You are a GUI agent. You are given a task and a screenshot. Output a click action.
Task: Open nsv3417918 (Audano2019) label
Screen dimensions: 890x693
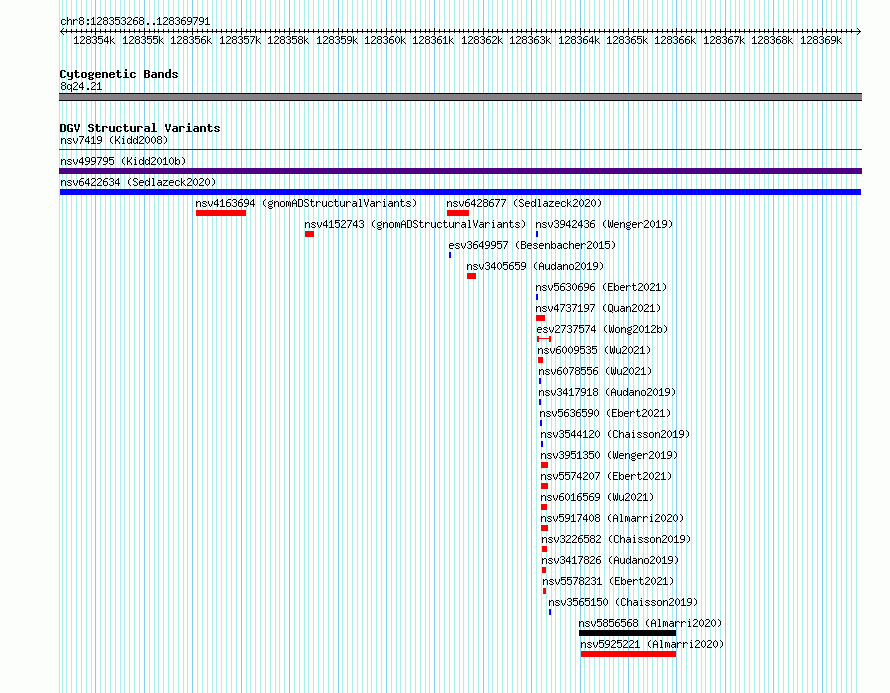point(607,392)
